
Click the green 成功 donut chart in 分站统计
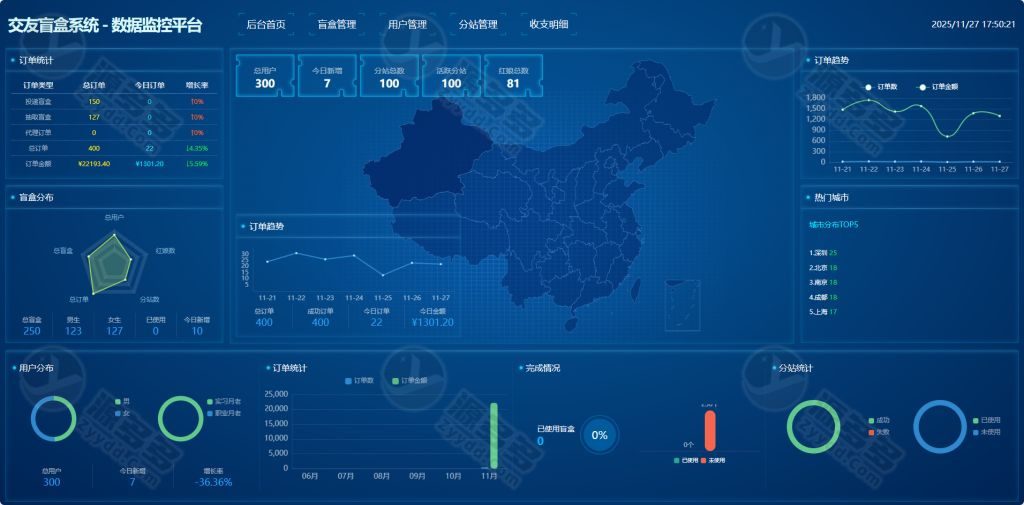[x=813, y=426]
